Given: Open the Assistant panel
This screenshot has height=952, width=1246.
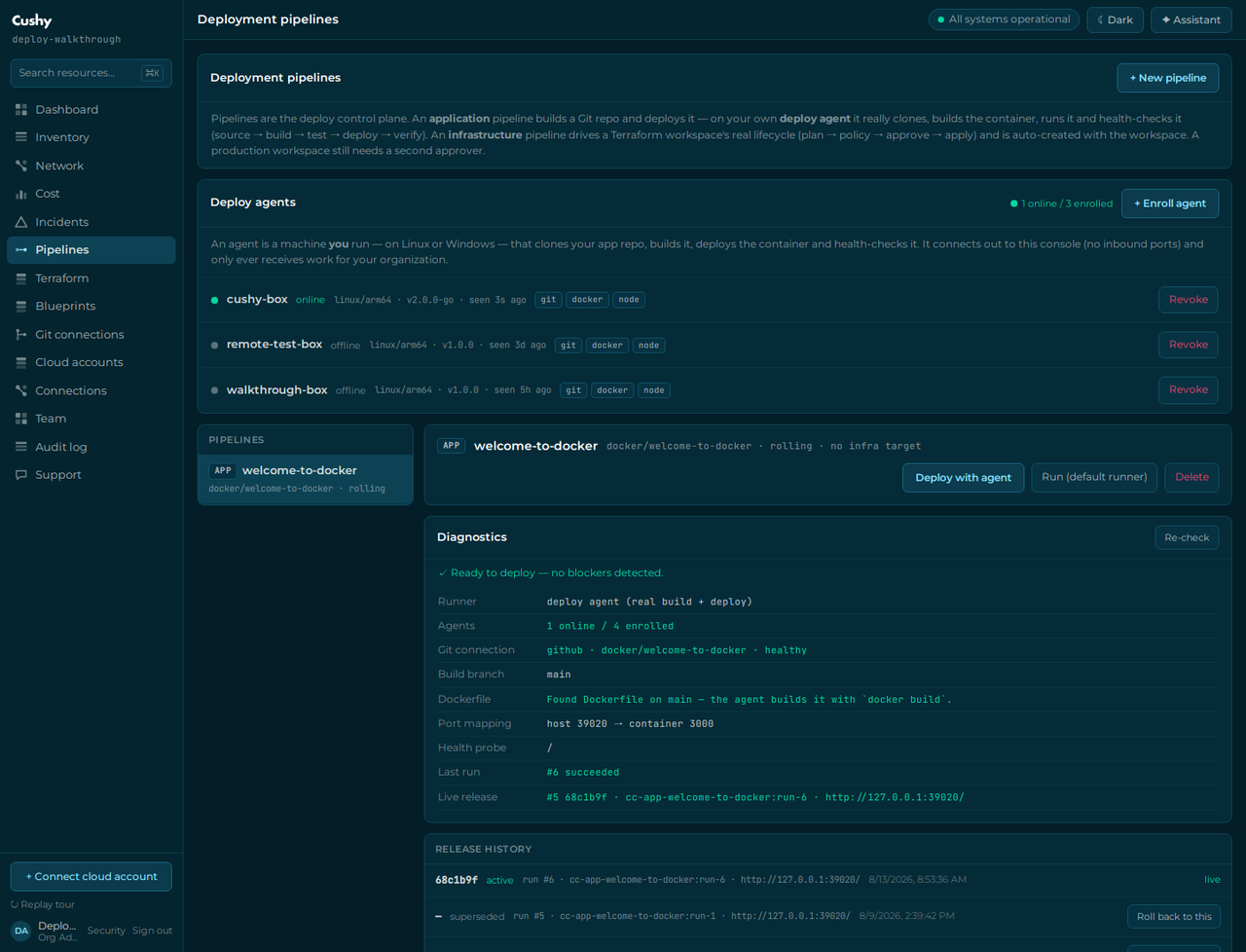Looking at the screenshot, I should point(1191,19).
